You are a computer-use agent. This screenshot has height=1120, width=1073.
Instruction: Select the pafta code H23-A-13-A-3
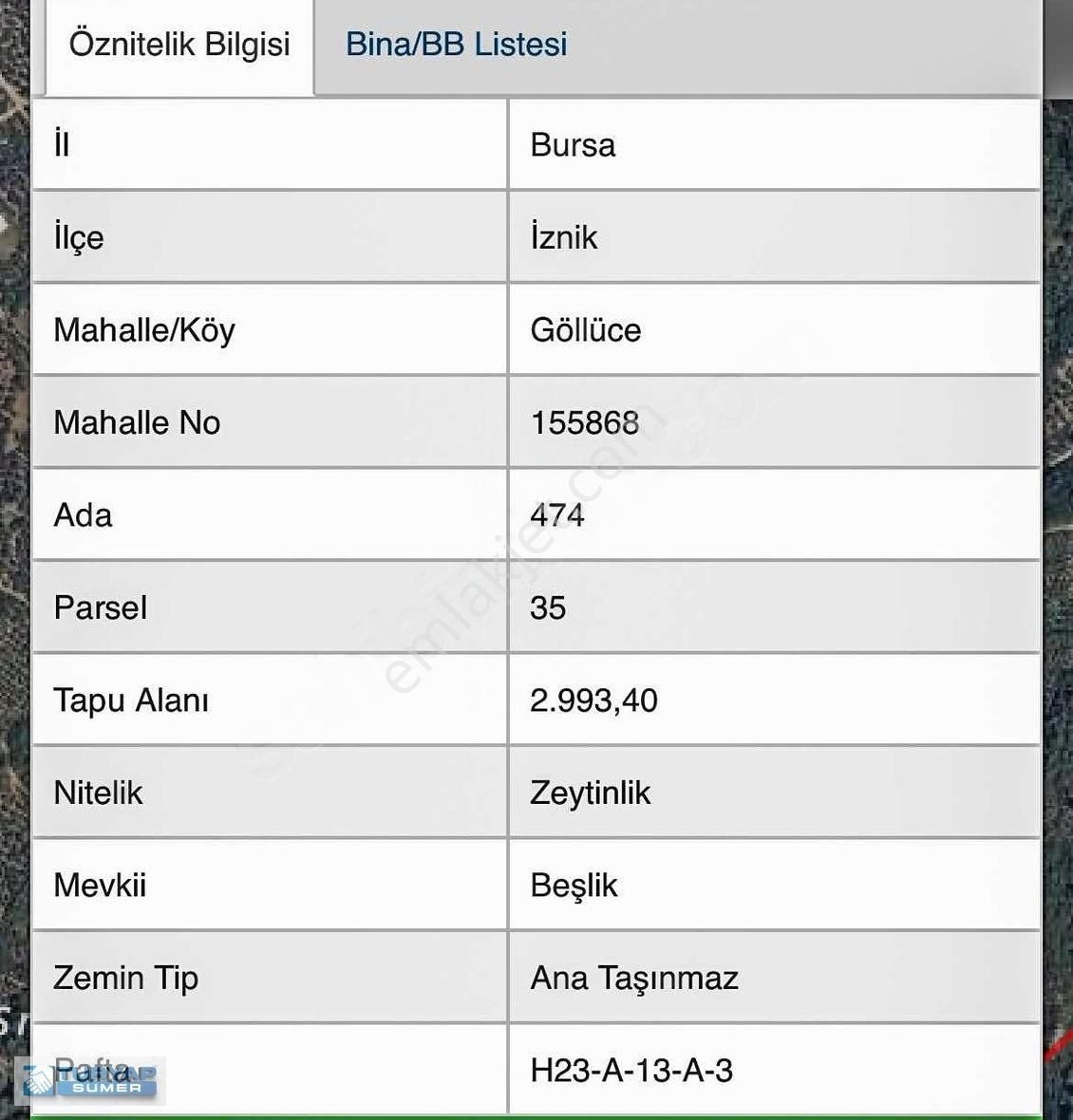click(x=631, y=1071)
